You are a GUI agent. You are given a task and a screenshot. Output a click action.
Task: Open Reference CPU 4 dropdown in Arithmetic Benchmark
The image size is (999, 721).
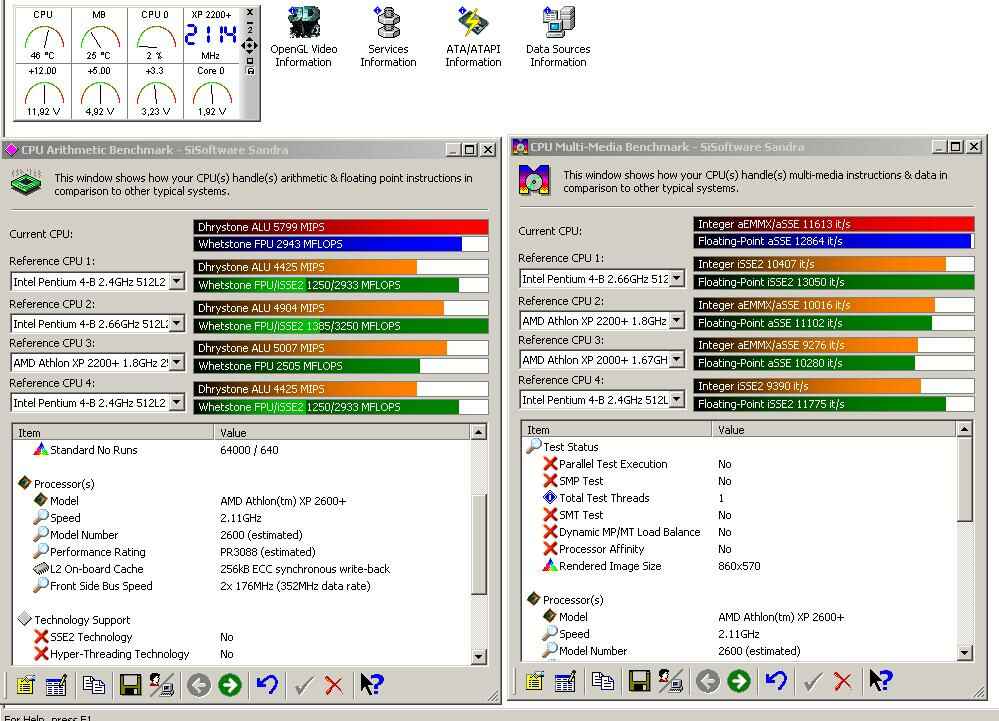(177, 403)
